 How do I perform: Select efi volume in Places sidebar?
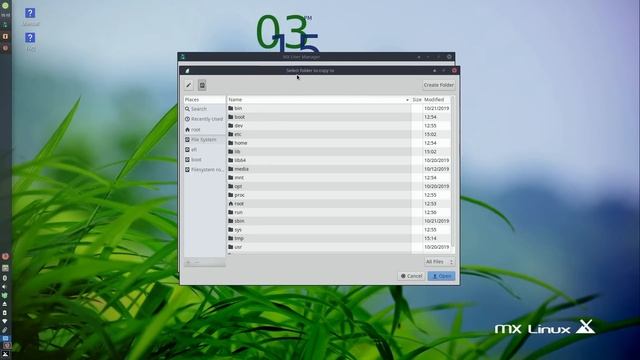pyautogui.click(x=204, y=150)
